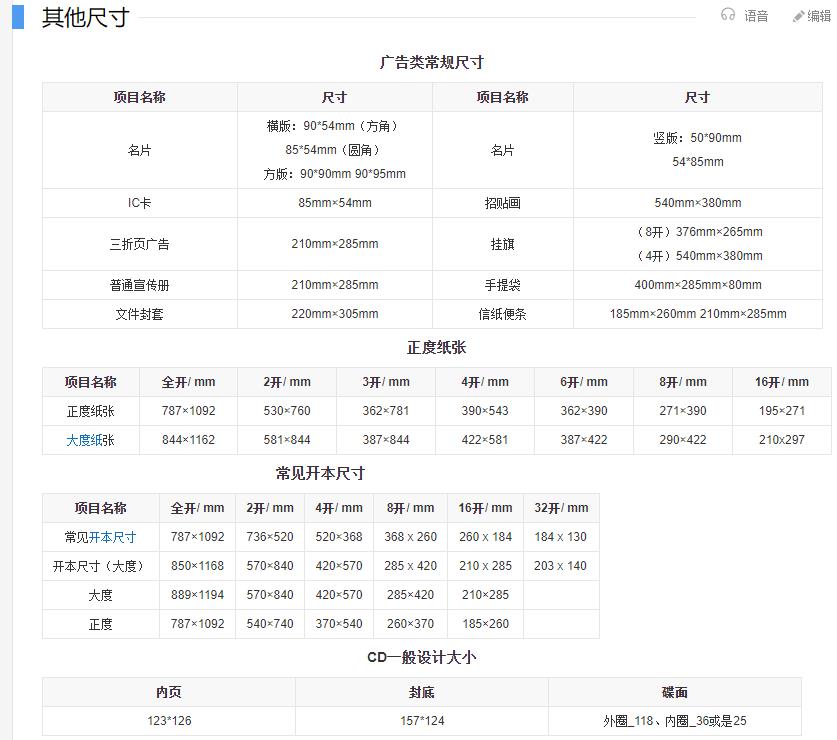Image resolution: width=837 pixels, height=740 pixels.
Task: Click the 手提袋 cell
Action: [503, 285]
